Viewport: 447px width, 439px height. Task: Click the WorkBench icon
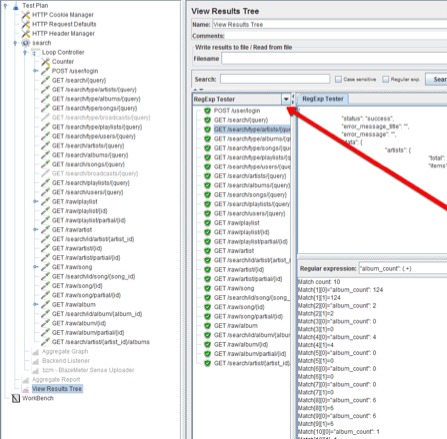(16, 398)
